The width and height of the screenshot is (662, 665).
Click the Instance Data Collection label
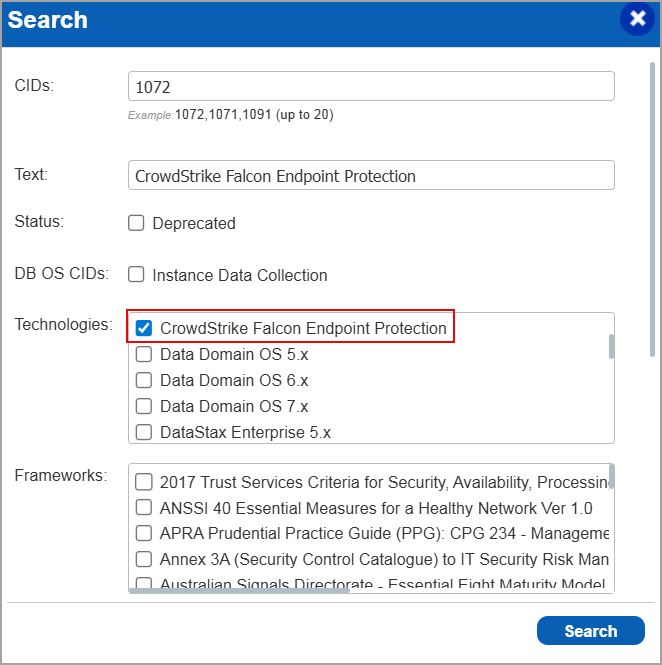click(x=240, y=275)
